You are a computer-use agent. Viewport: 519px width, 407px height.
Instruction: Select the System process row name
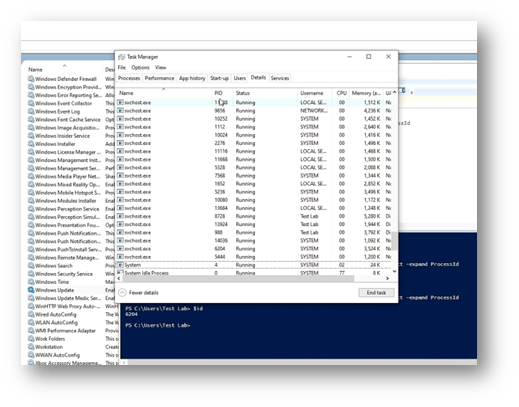(x=132, y=265)
